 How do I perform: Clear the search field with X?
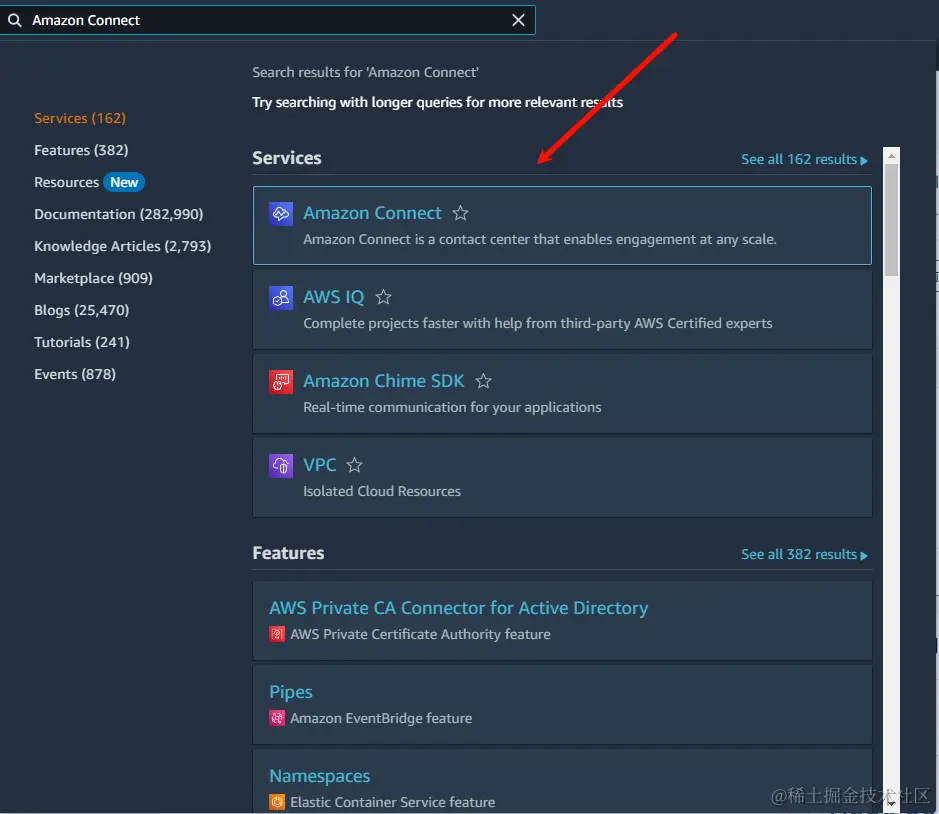coord(519,20)
